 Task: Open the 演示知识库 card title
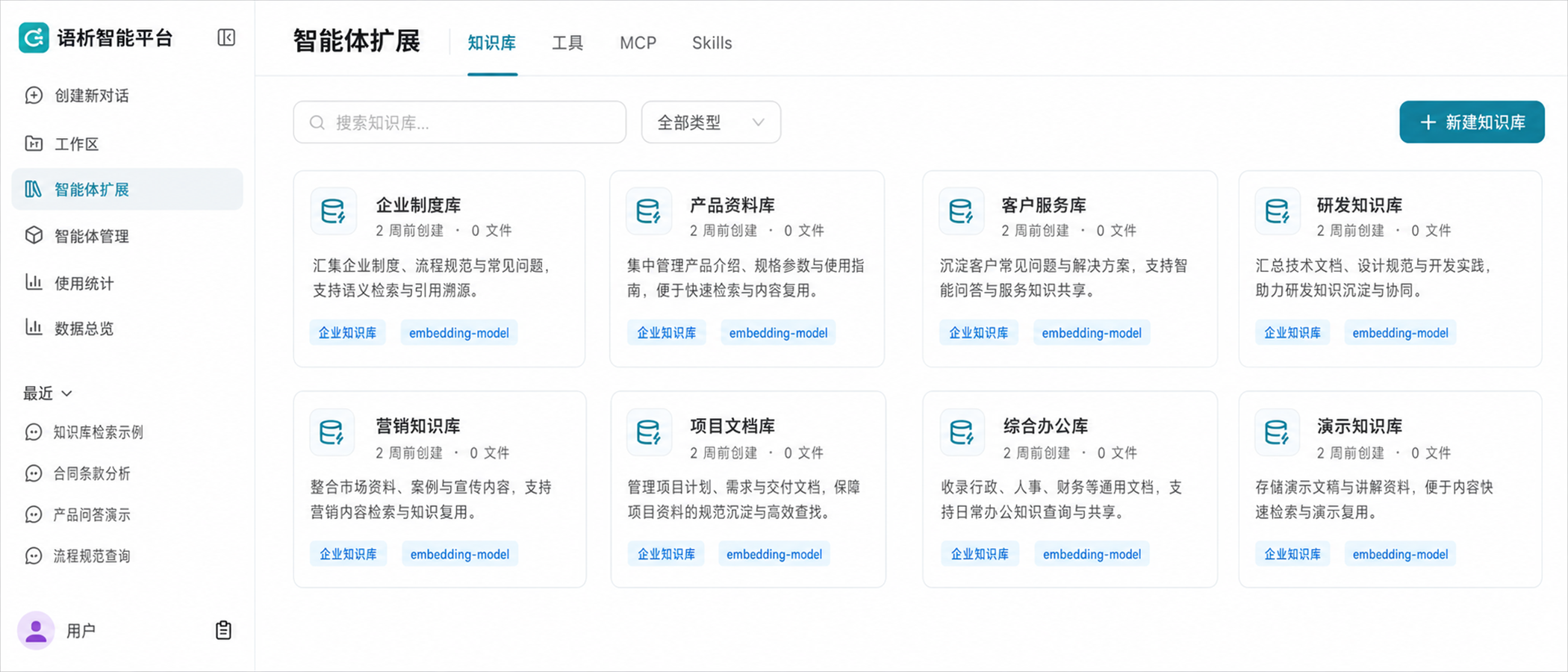coord(1360,426)
